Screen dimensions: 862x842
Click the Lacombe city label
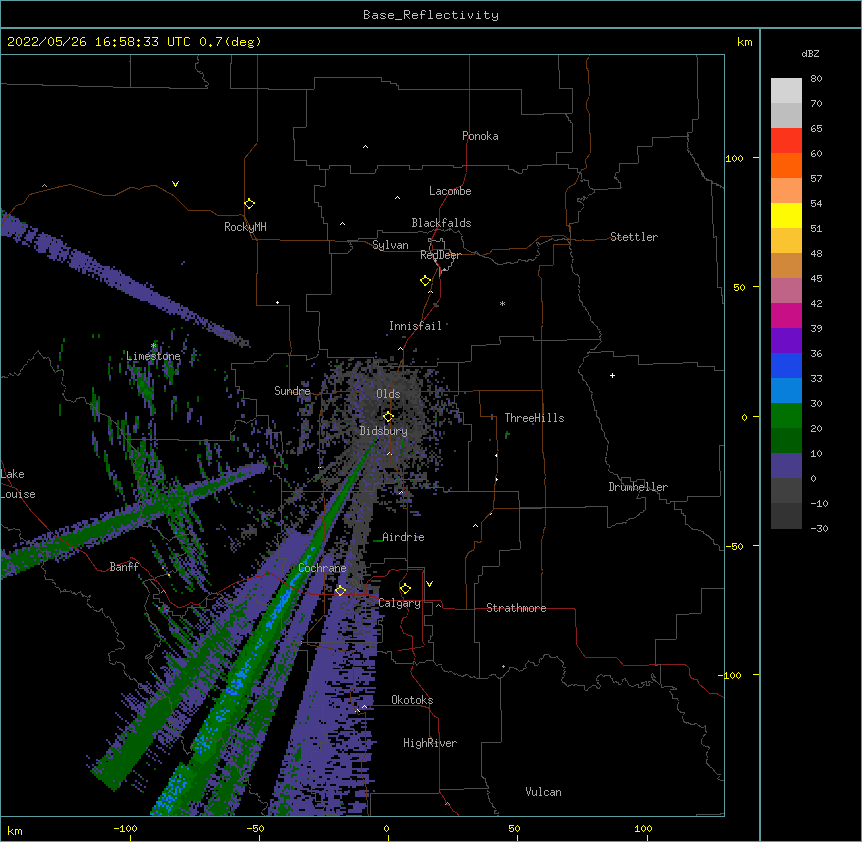coord(450,191)
